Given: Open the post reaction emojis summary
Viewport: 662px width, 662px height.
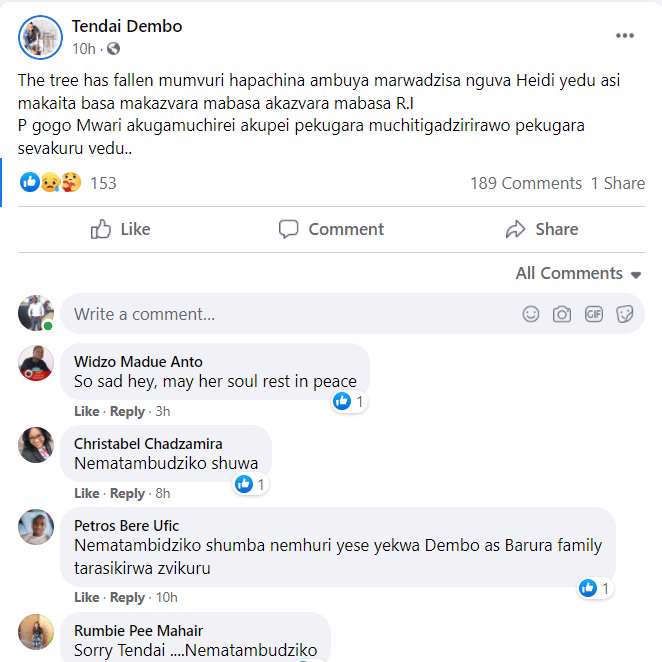Looking at the screenshot, I should coord(50,183).
